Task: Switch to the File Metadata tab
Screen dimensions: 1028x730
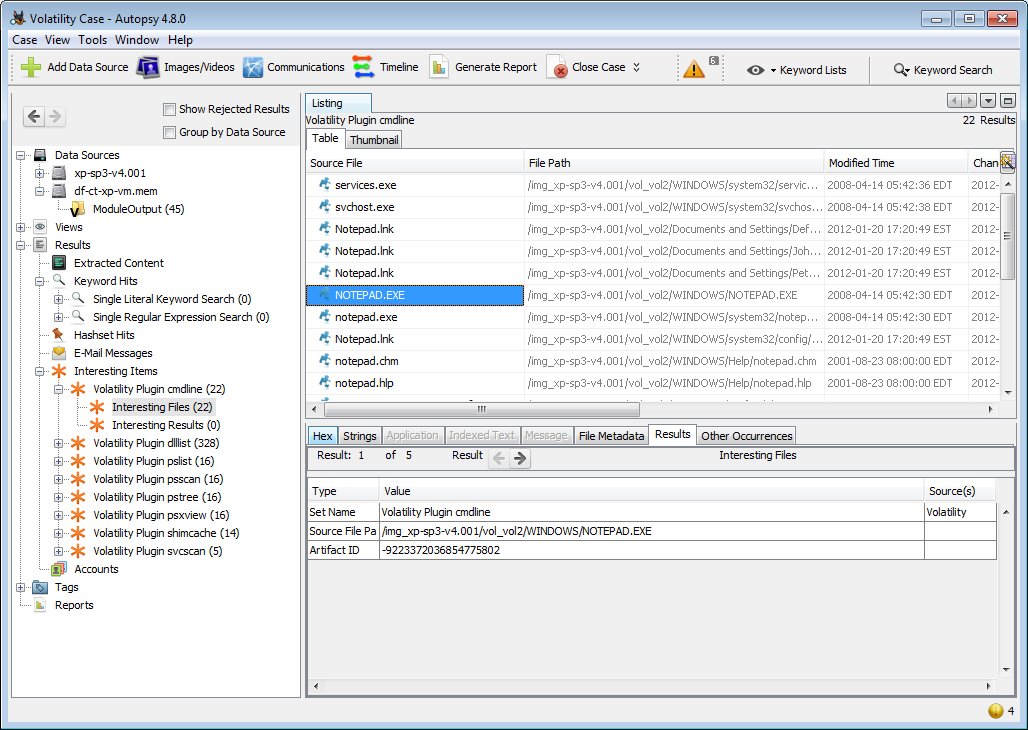Action: (611, 436)
